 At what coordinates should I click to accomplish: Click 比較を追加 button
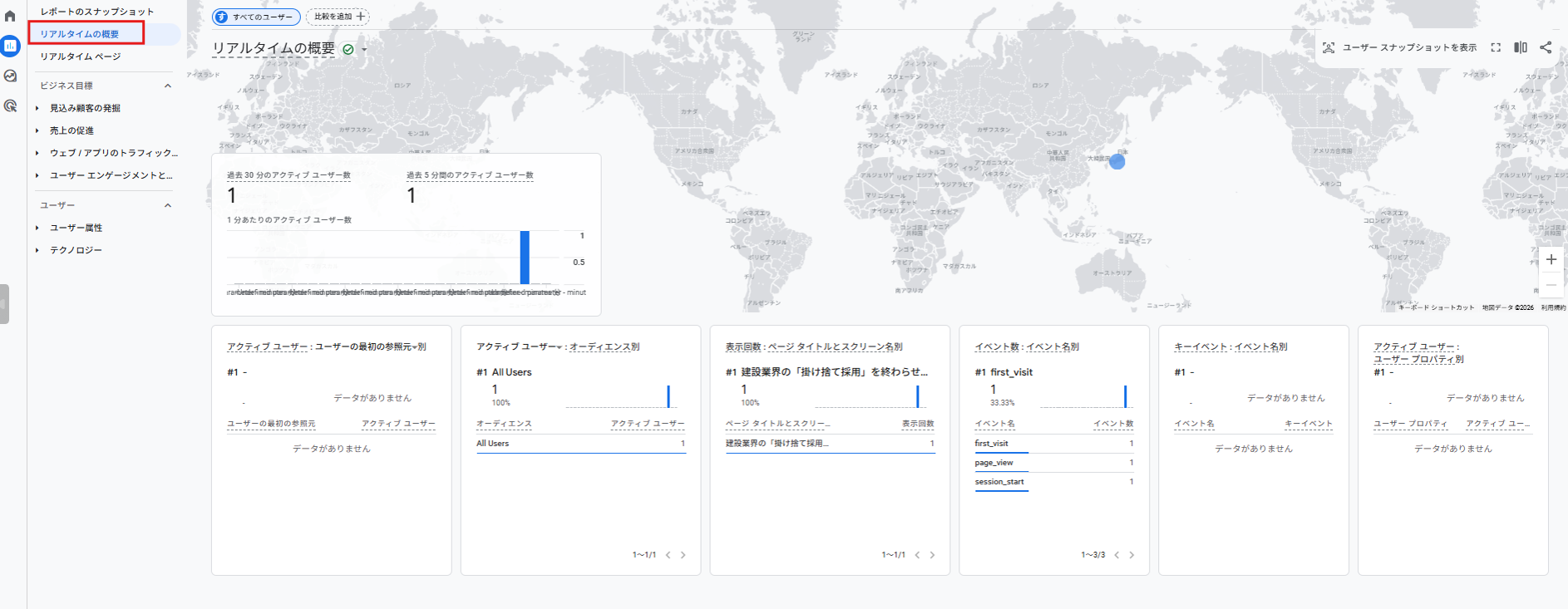click(338, 17)
